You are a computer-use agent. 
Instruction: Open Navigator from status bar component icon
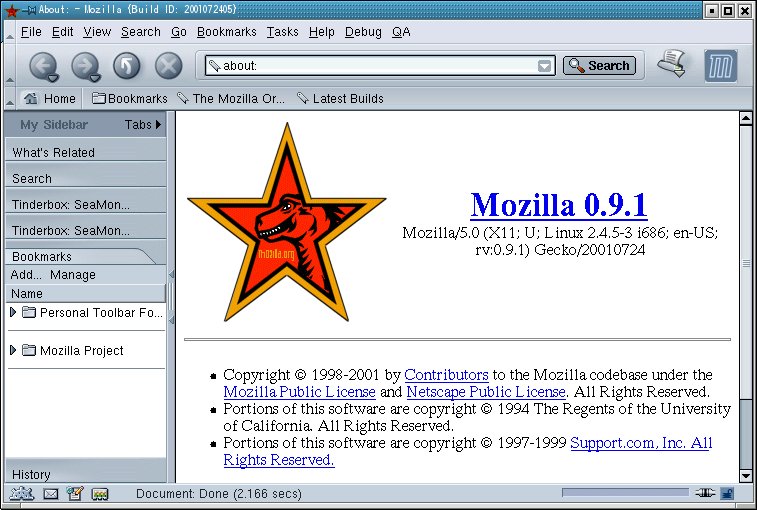(x=22, y=494)
